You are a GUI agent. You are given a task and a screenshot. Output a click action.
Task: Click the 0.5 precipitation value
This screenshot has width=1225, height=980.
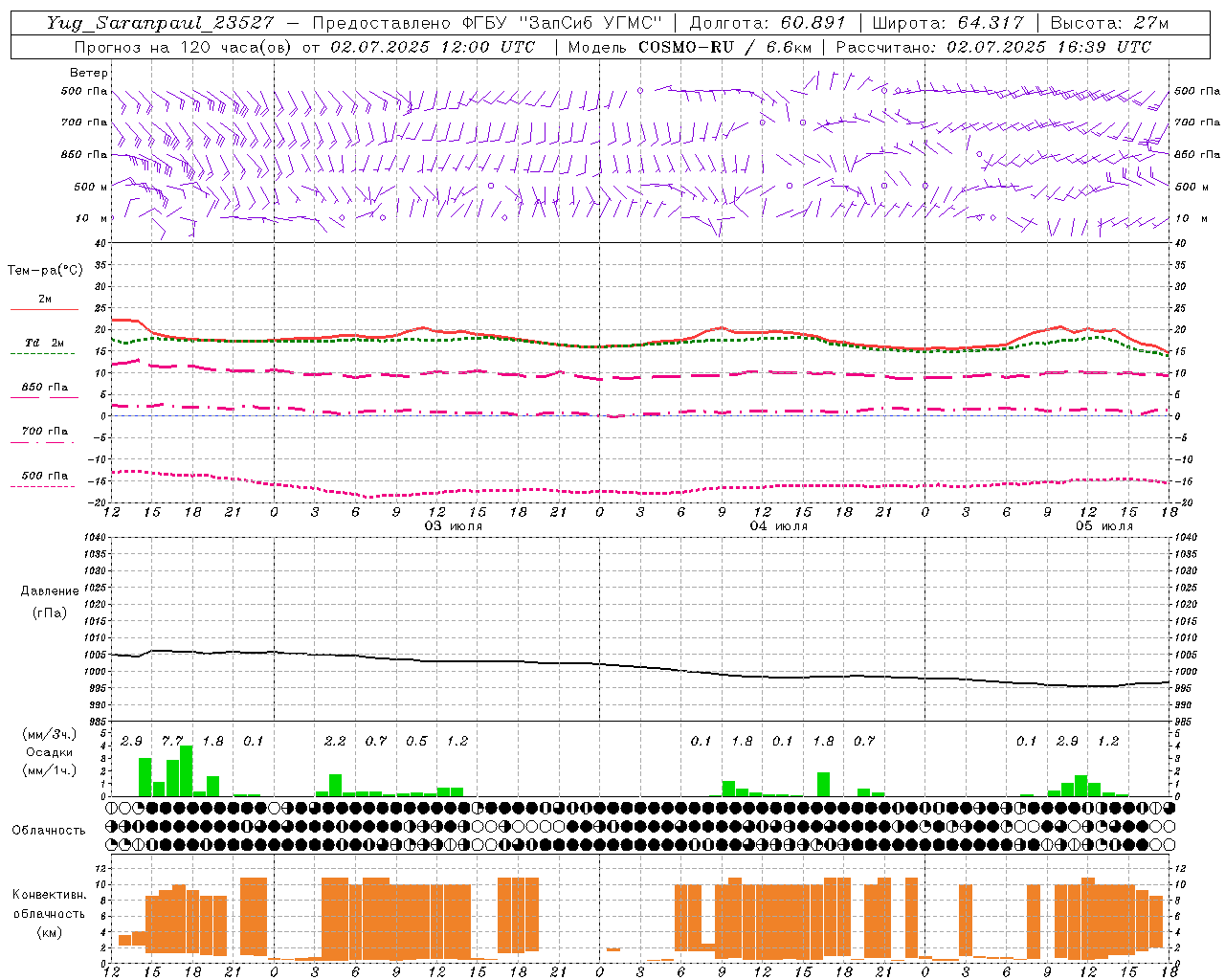click(416, 741)
